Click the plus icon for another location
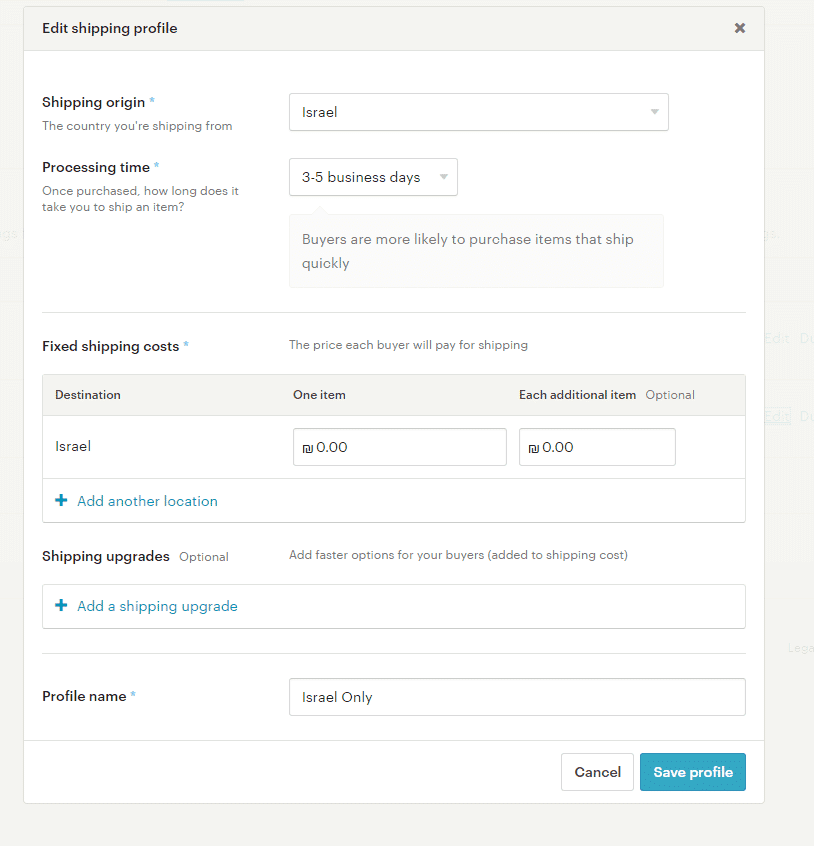Image resolution: width=814 pixels, height=846 pixels. coord(61,501)
